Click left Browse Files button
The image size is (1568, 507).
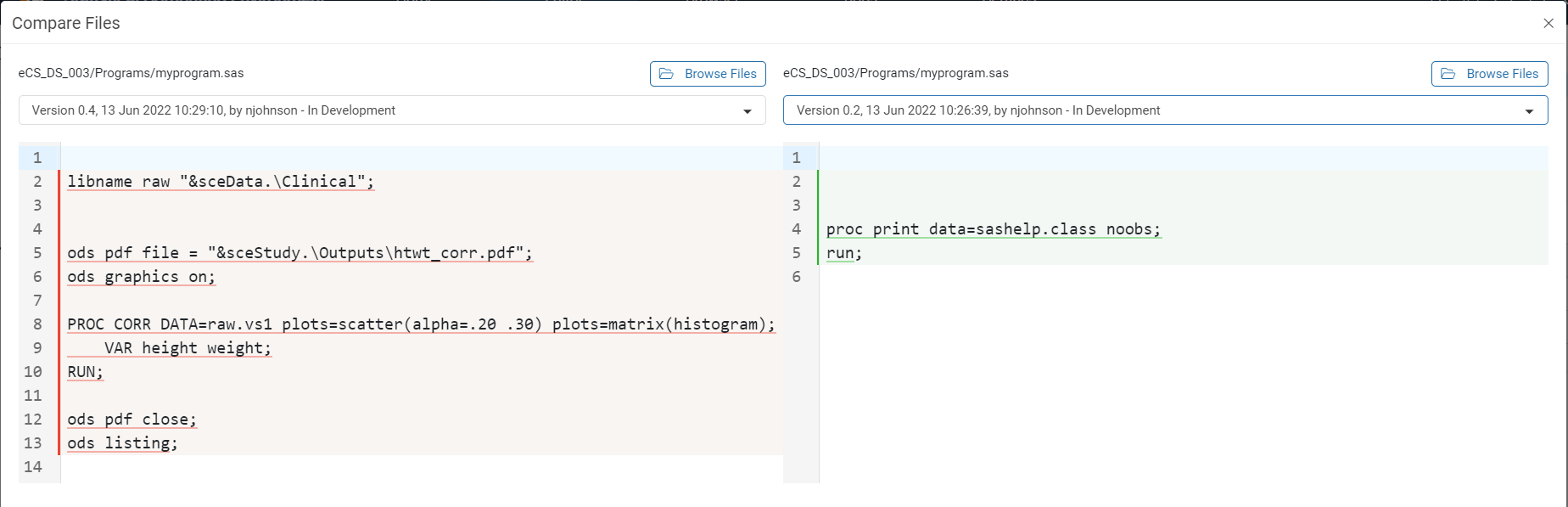708,74
